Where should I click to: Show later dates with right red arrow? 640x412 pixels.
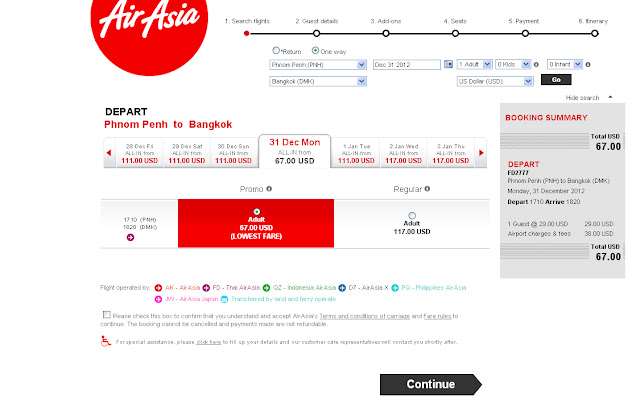click(481, 153)
